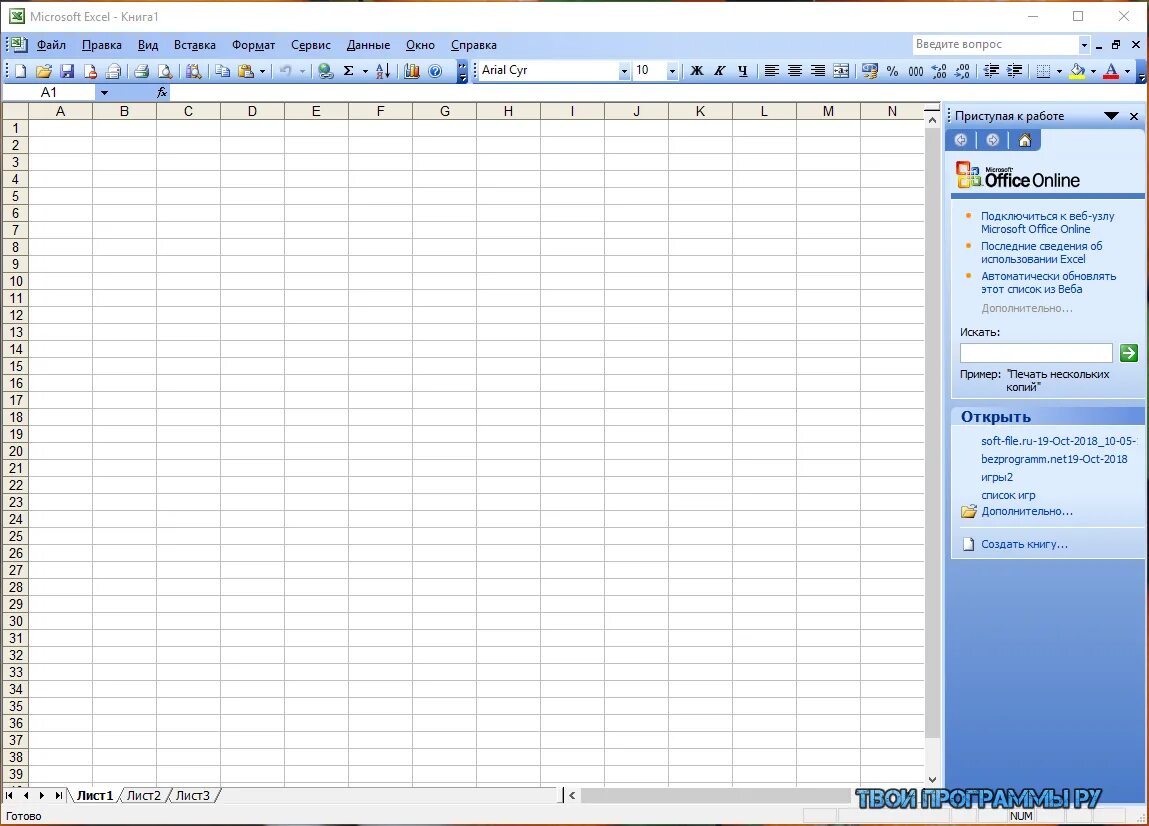This screenshot has height=826, width=1149.
Task: Open recent file bezprogramm.net19-Oct-2018
Action: tap(1054, 459)
